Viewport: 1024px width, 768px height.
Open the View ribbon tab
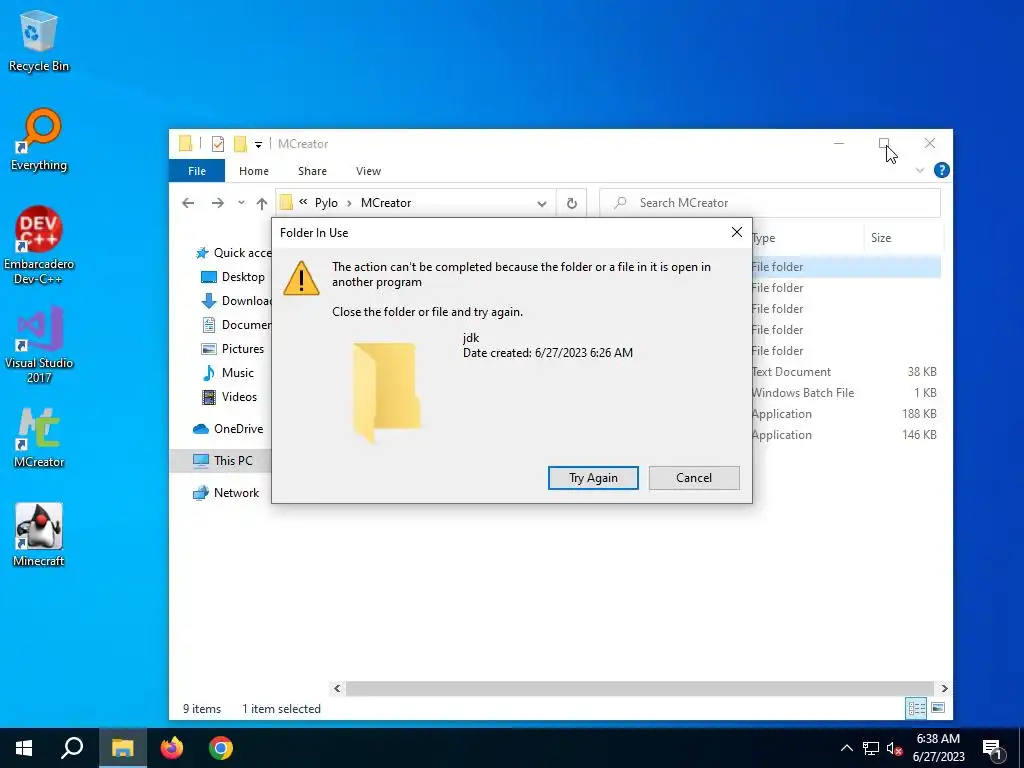pyautogui.click(x=368, y=170)
